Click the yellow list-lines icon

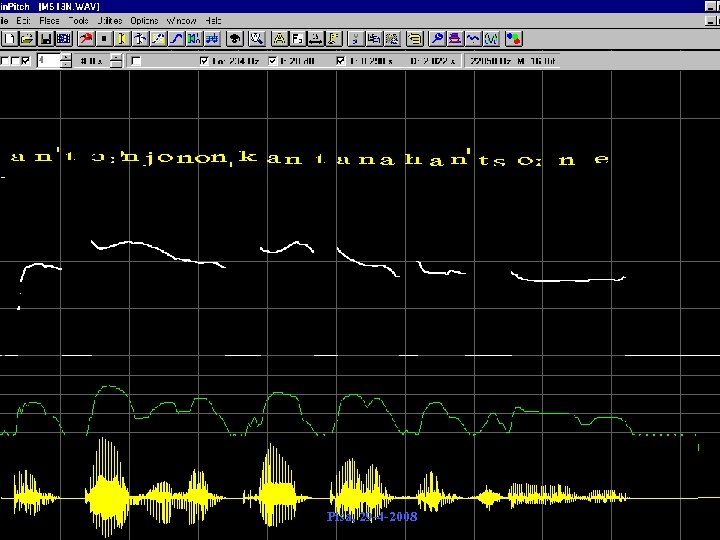(x=415, y=39)
